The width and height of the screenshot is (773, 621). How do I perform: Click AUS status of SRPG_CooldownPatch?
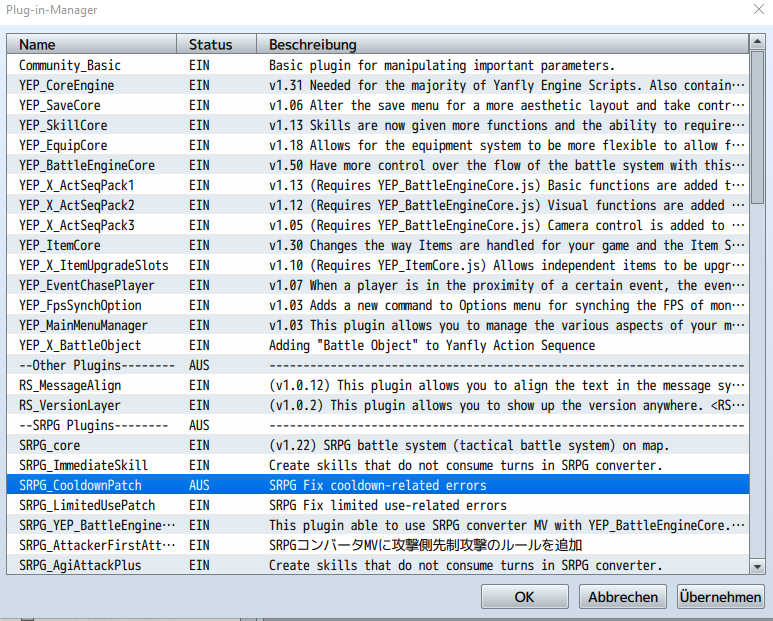(x=199, y=485)
